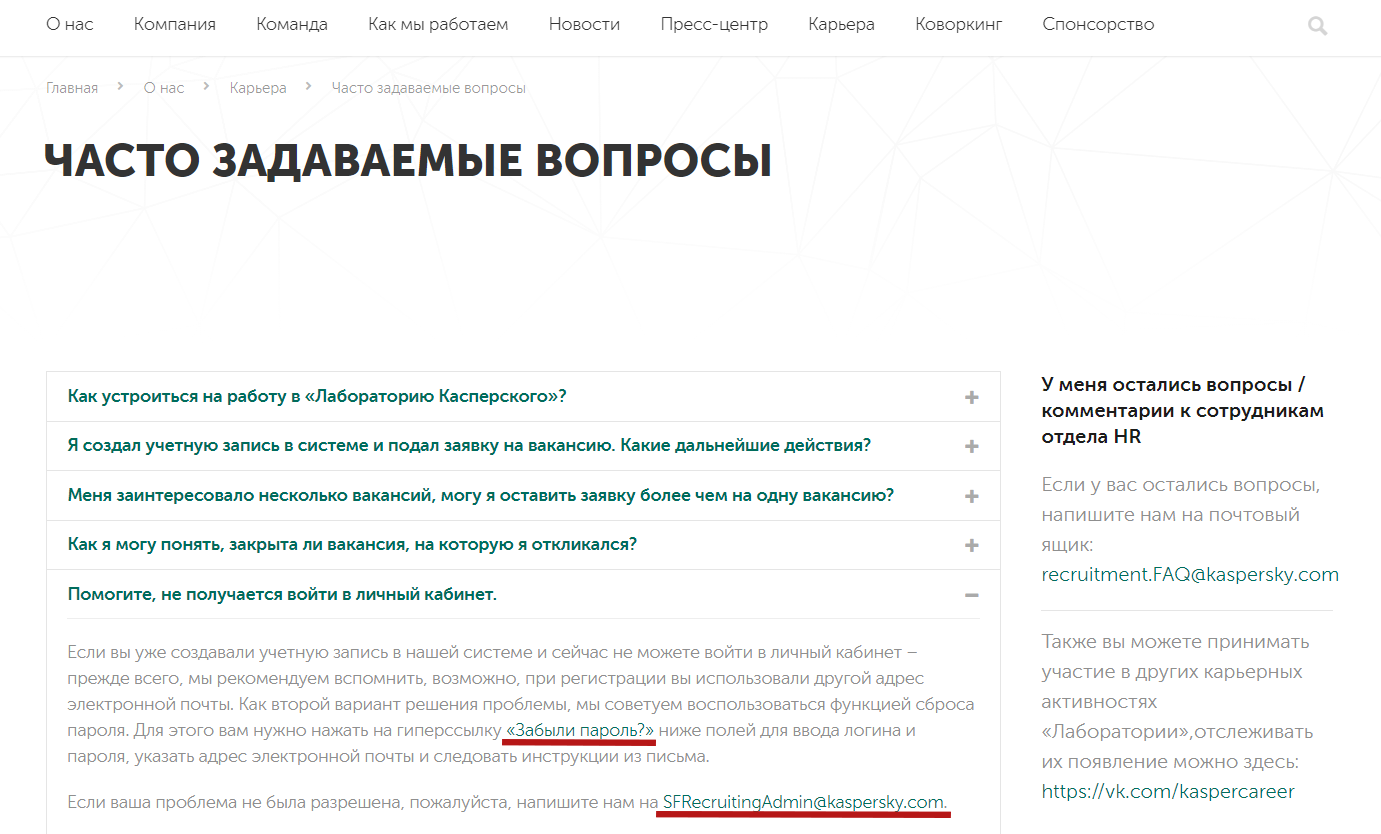This screenshot has height=834, width=1381.
Task: Open the search magnifier icon
Action: (x=1317, y=27)
